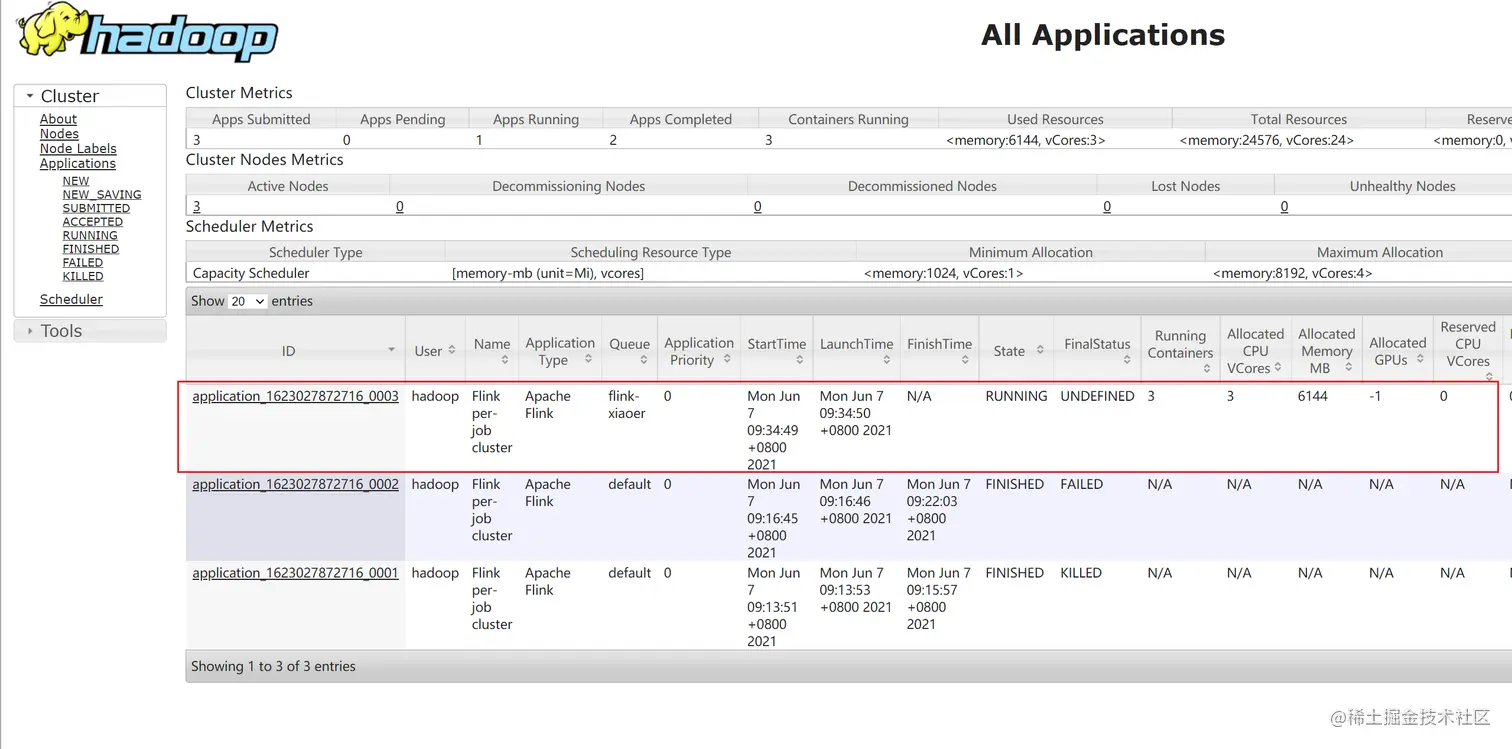
Task: Click 'Showing 1 to 3 of 3 entries' text
Action: tap(273, 666)
